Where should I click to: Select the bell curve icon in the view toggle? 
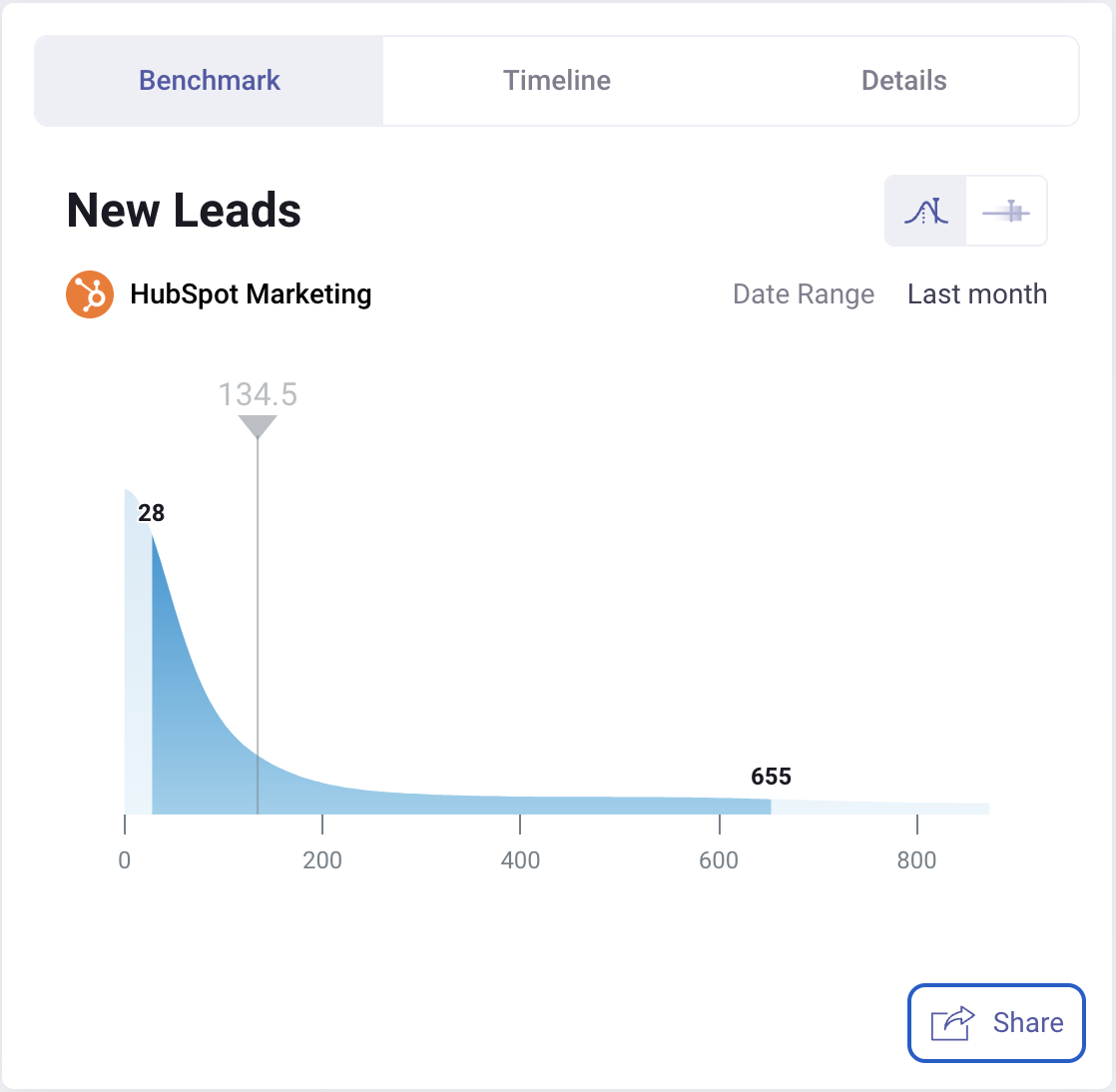click(x=924, y=211)
